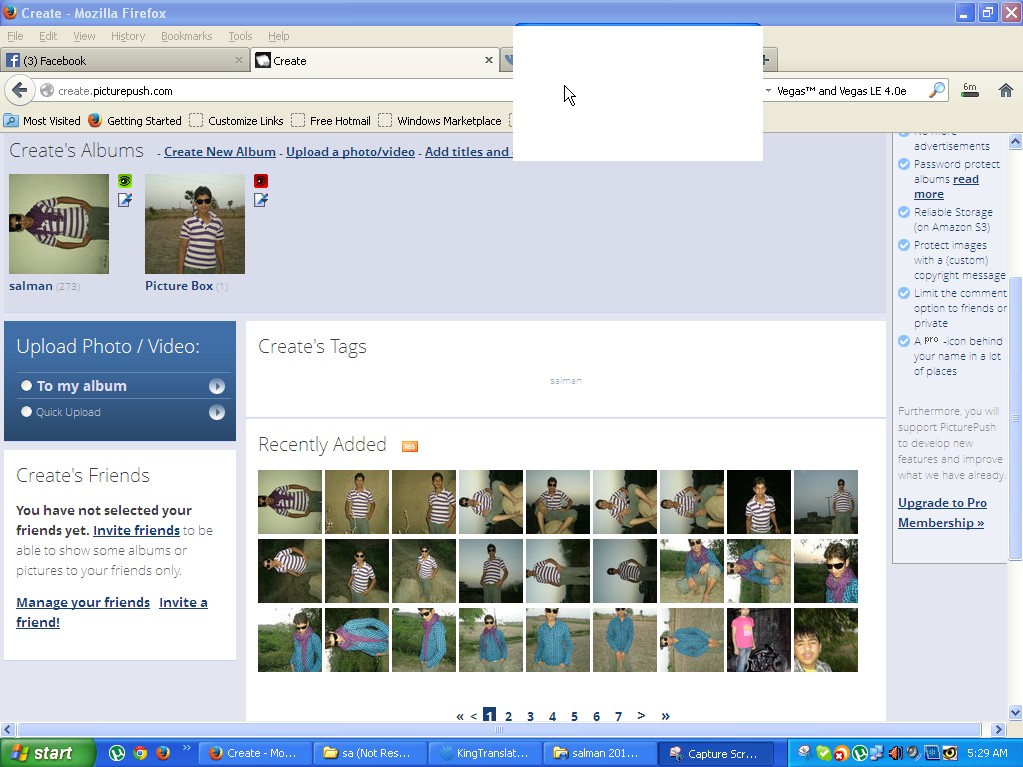Click the arrow icon next to To my album
This screenshot has height=767, width=1023.
coord(217,387)
